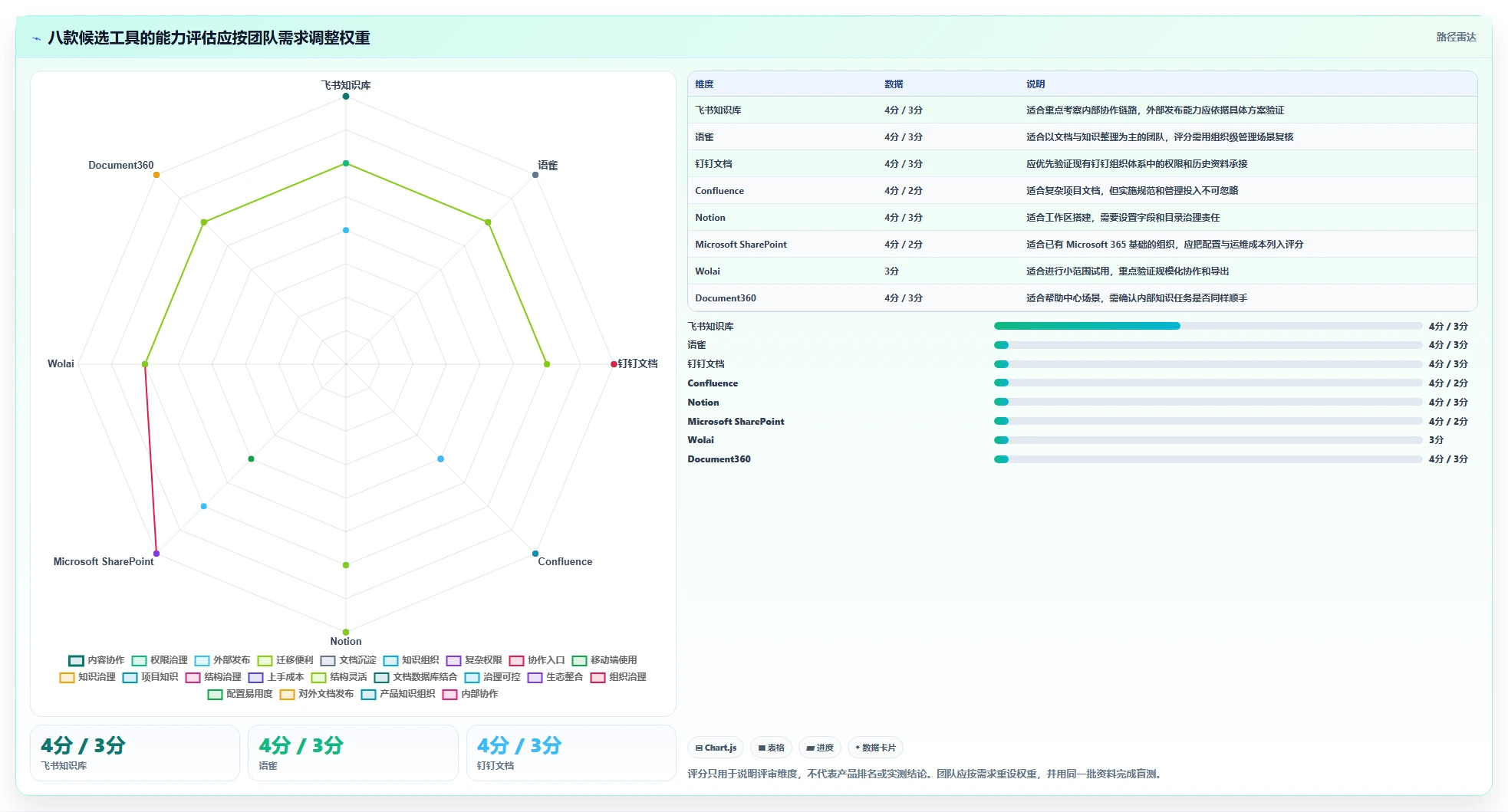Open the 飞书知识库 score card
Screen dimensions: 1508x812
(x=135, y=753)
